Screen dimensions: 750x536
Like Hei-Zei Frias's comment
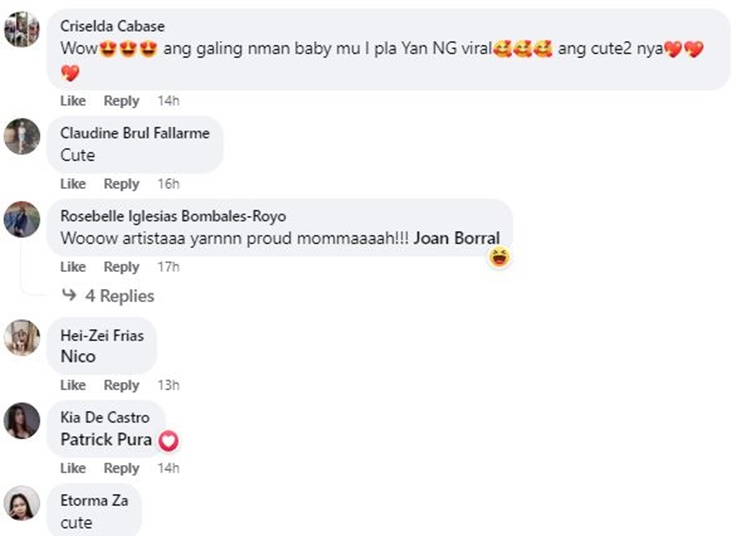73,385
